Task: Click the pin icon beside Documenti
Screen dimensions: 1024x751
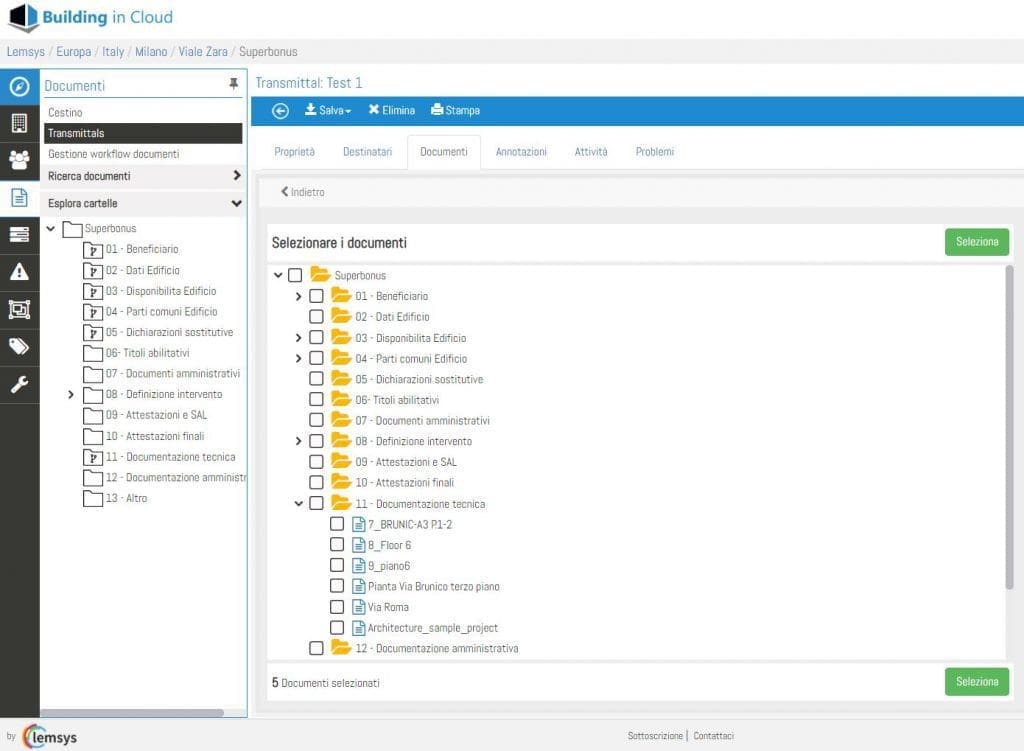Action: (x=233, y=84)
